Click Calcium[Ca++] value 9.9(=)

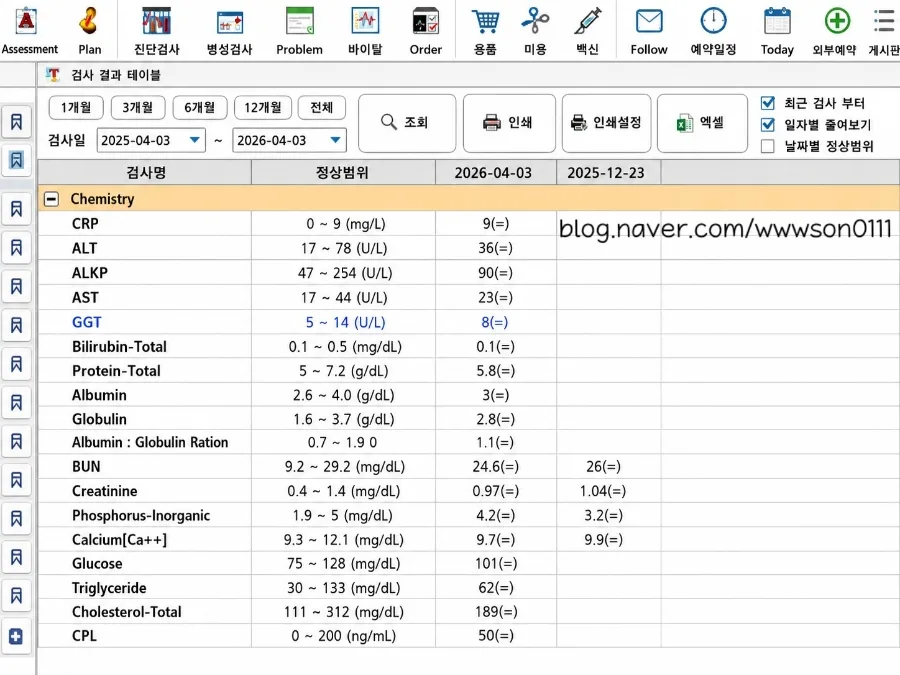coord(603,539)
